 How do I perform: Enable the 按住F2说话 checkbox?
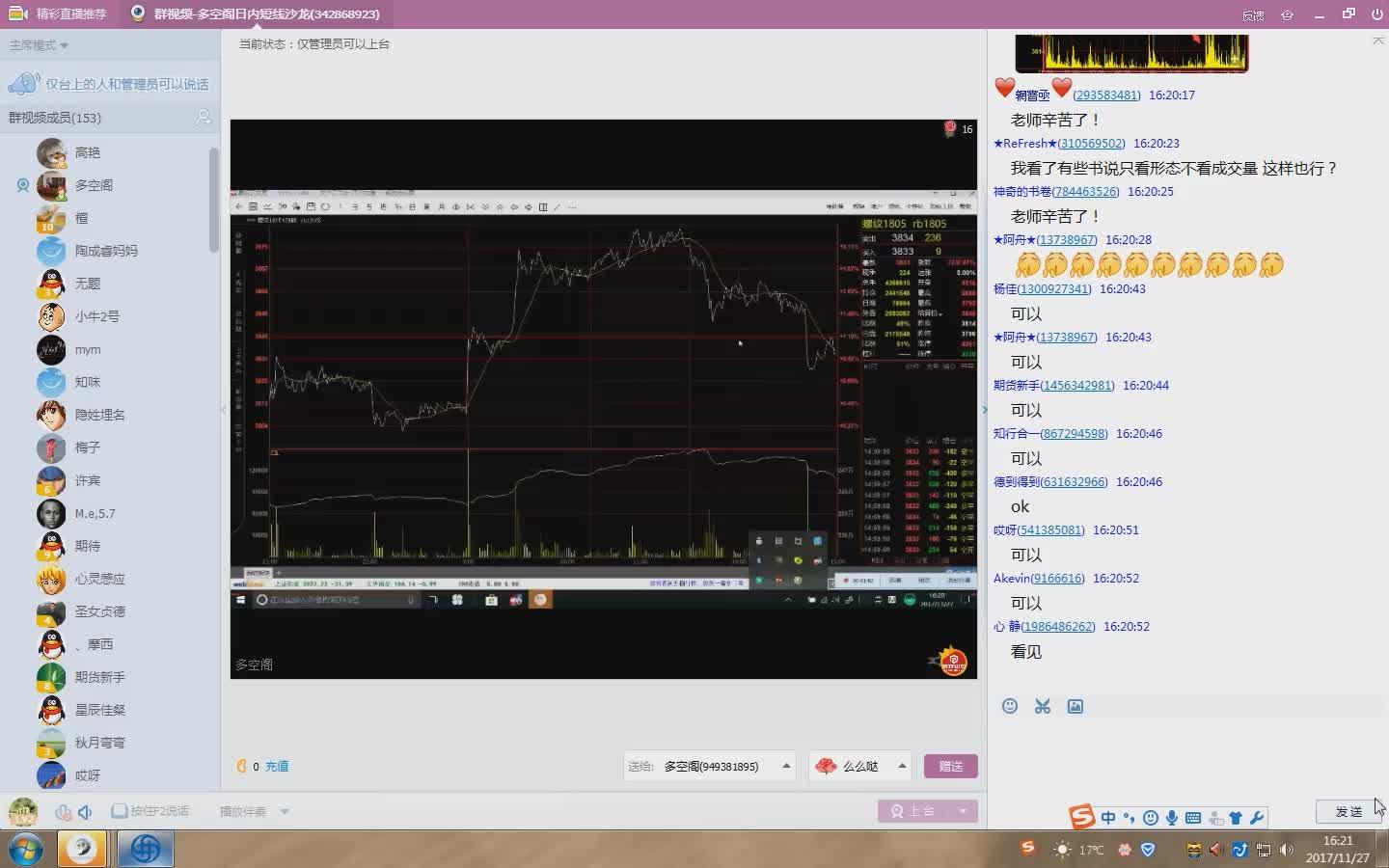pos(120,811)
